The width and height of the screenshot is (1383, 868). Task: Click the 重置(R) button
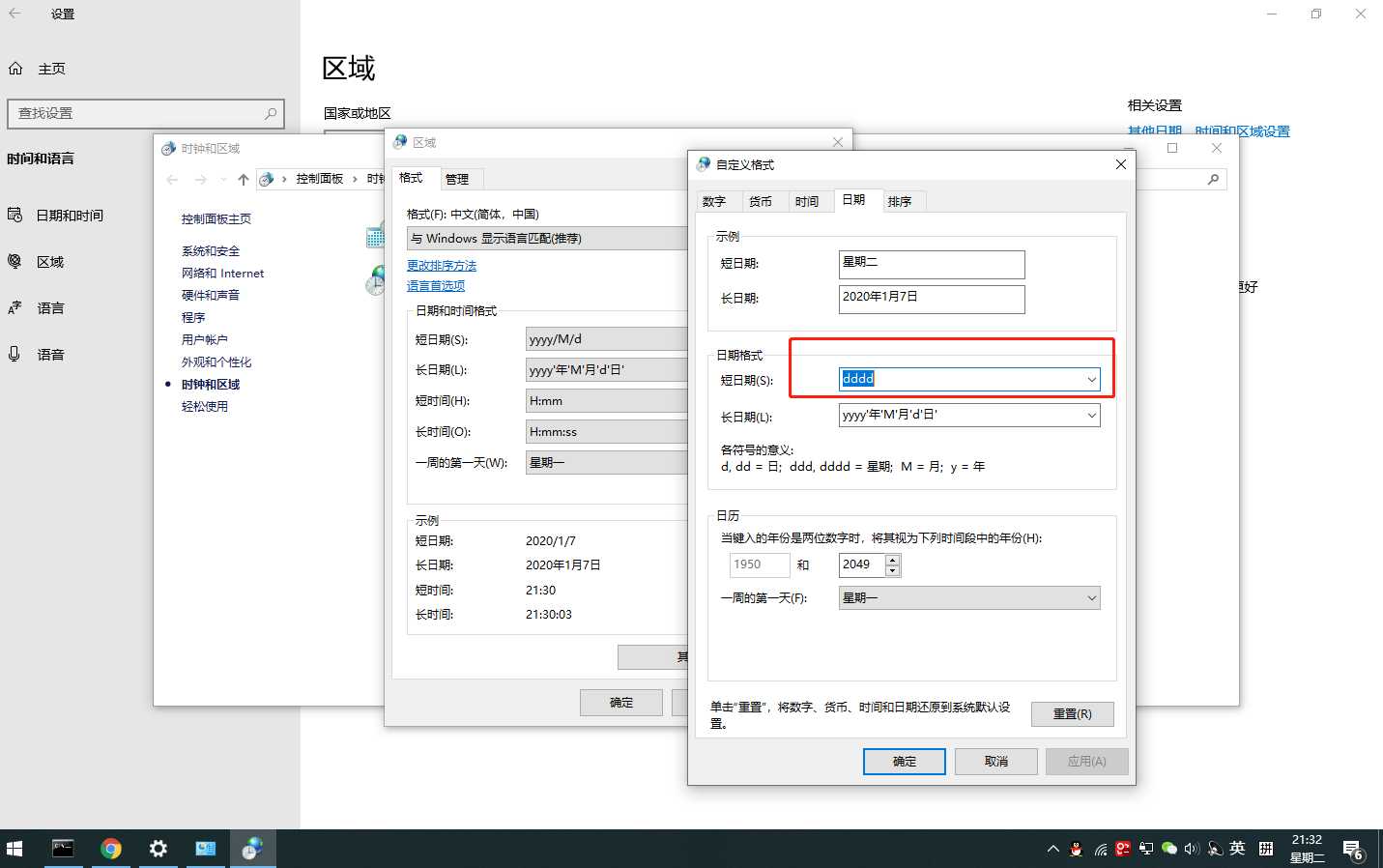tap(1073, 714)
